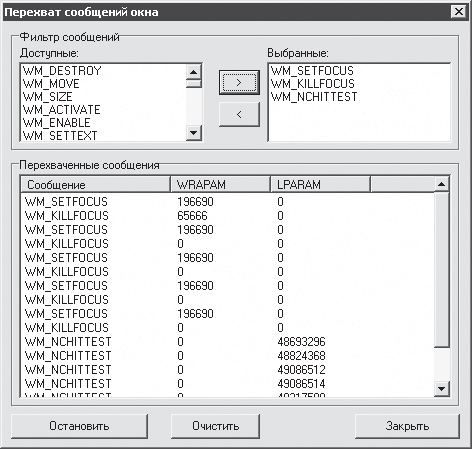Click WM_NCHITTEST row with LPARAM 49086514

(x=228, y=384)
